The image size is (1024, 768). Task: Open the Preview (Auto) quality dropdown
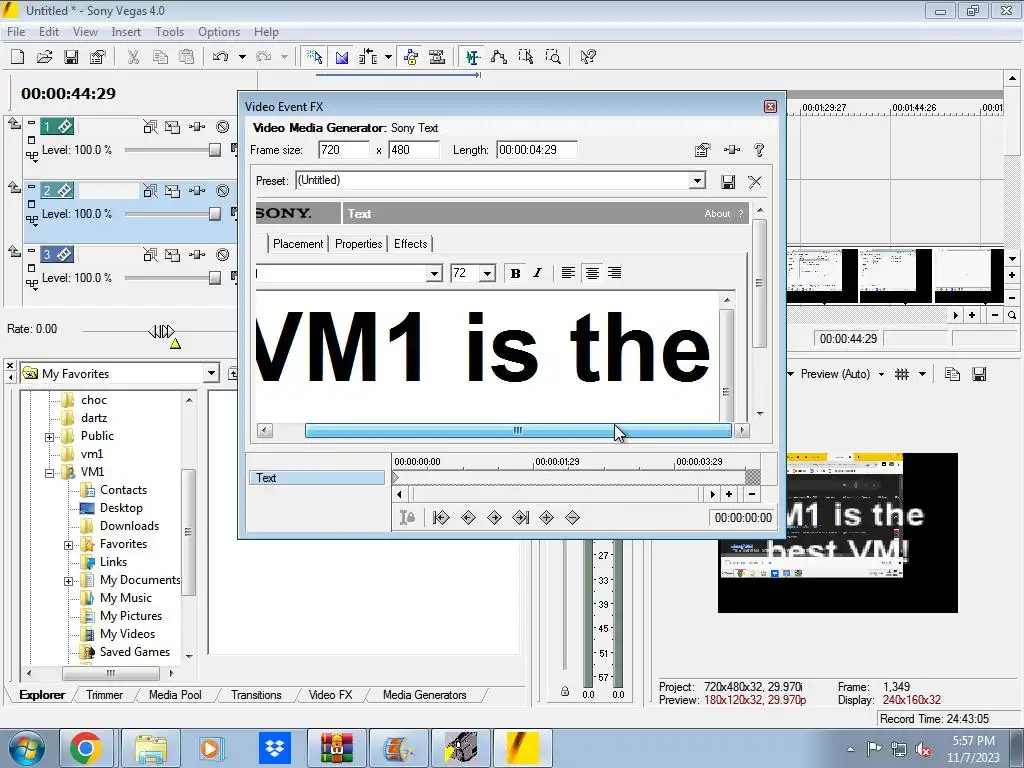tap(881, 374)
